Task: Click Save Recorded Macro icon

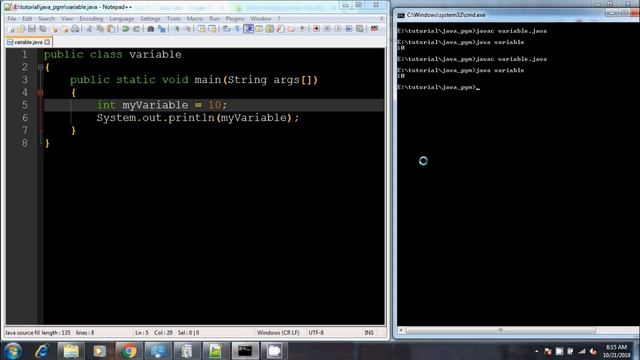Action: coord(359,29)
